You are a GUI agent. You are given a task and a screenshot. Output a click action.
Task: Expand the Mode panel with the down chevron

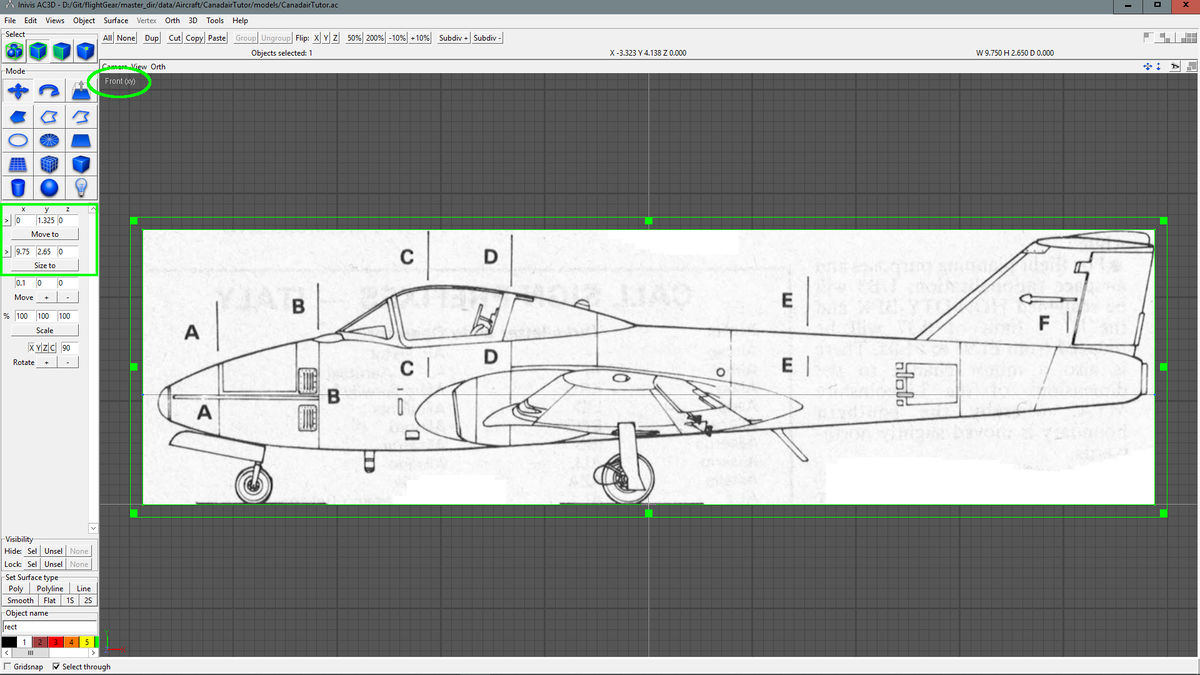point(93,528)
